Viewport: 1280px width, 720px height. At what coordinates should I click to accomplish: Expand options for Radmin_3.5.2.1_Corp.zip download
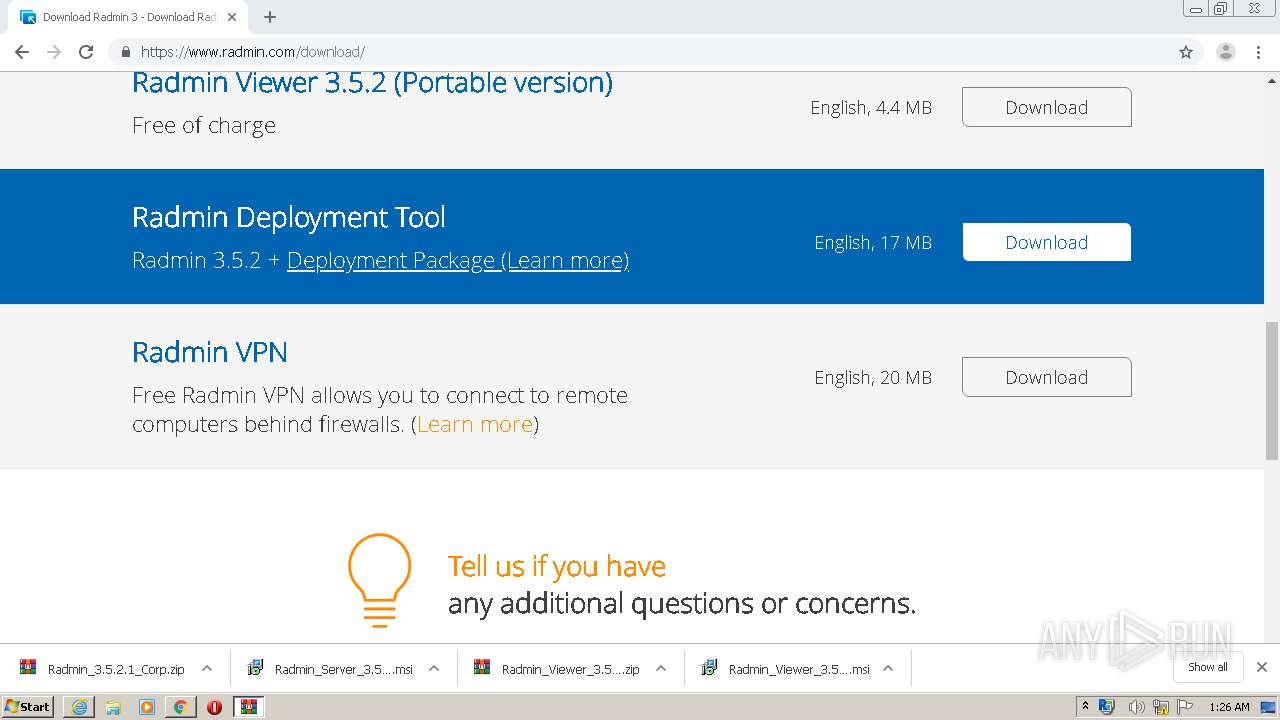pos(207,669)
